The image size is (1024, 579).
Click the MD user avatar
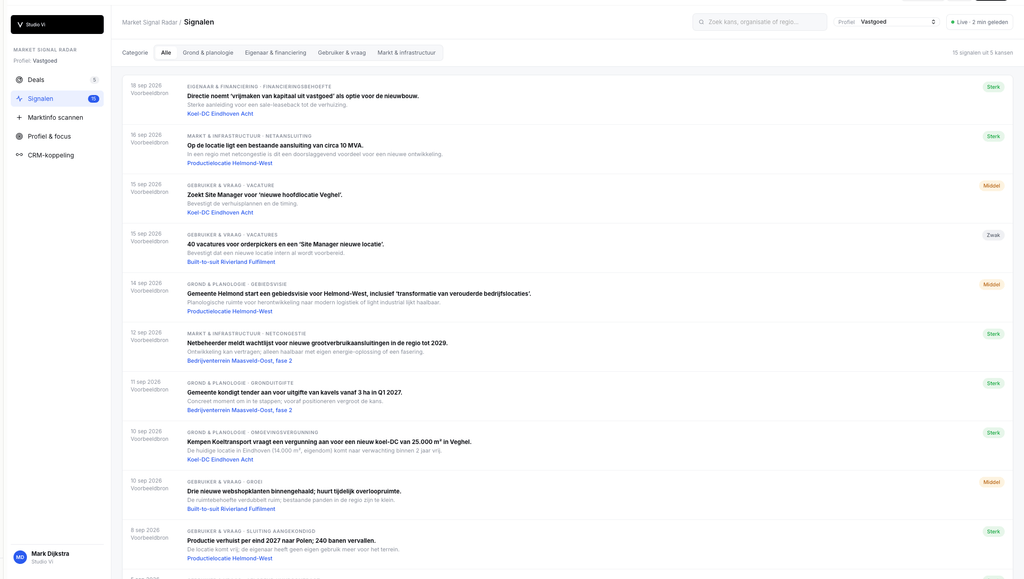tap(20, 557)
